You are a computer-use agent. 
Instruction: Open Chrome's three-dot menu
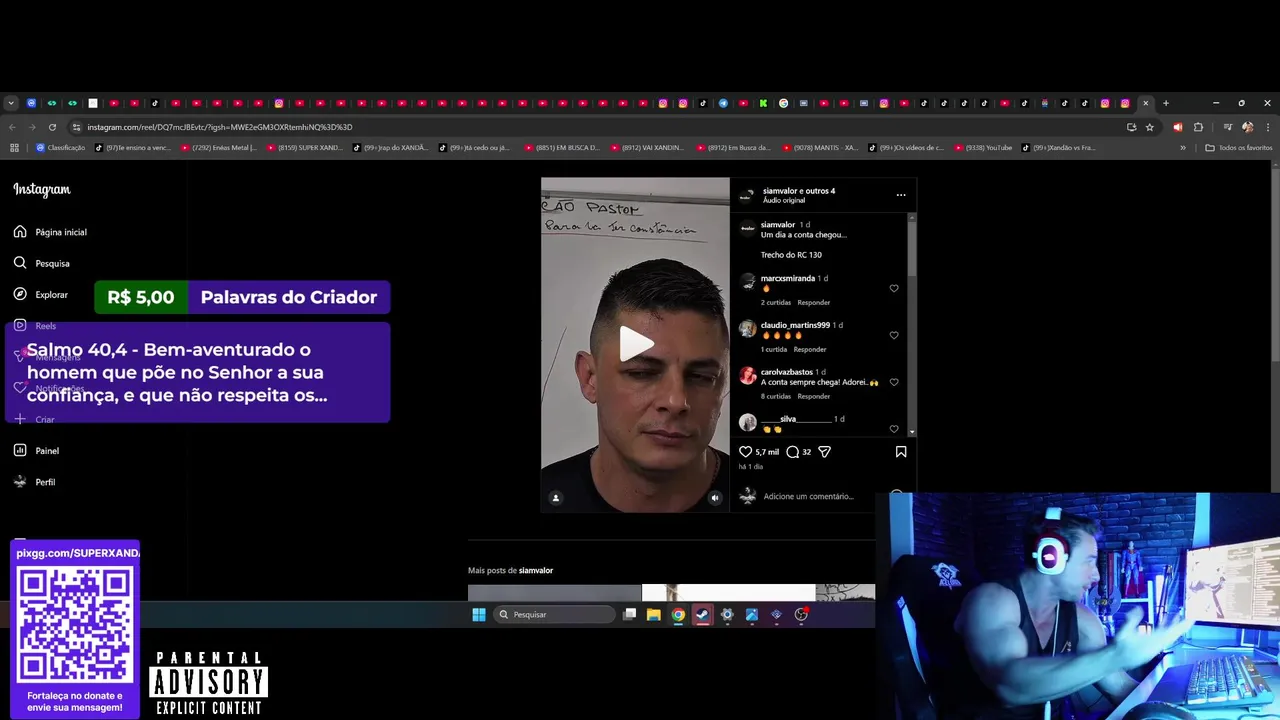pos(1267,127)
